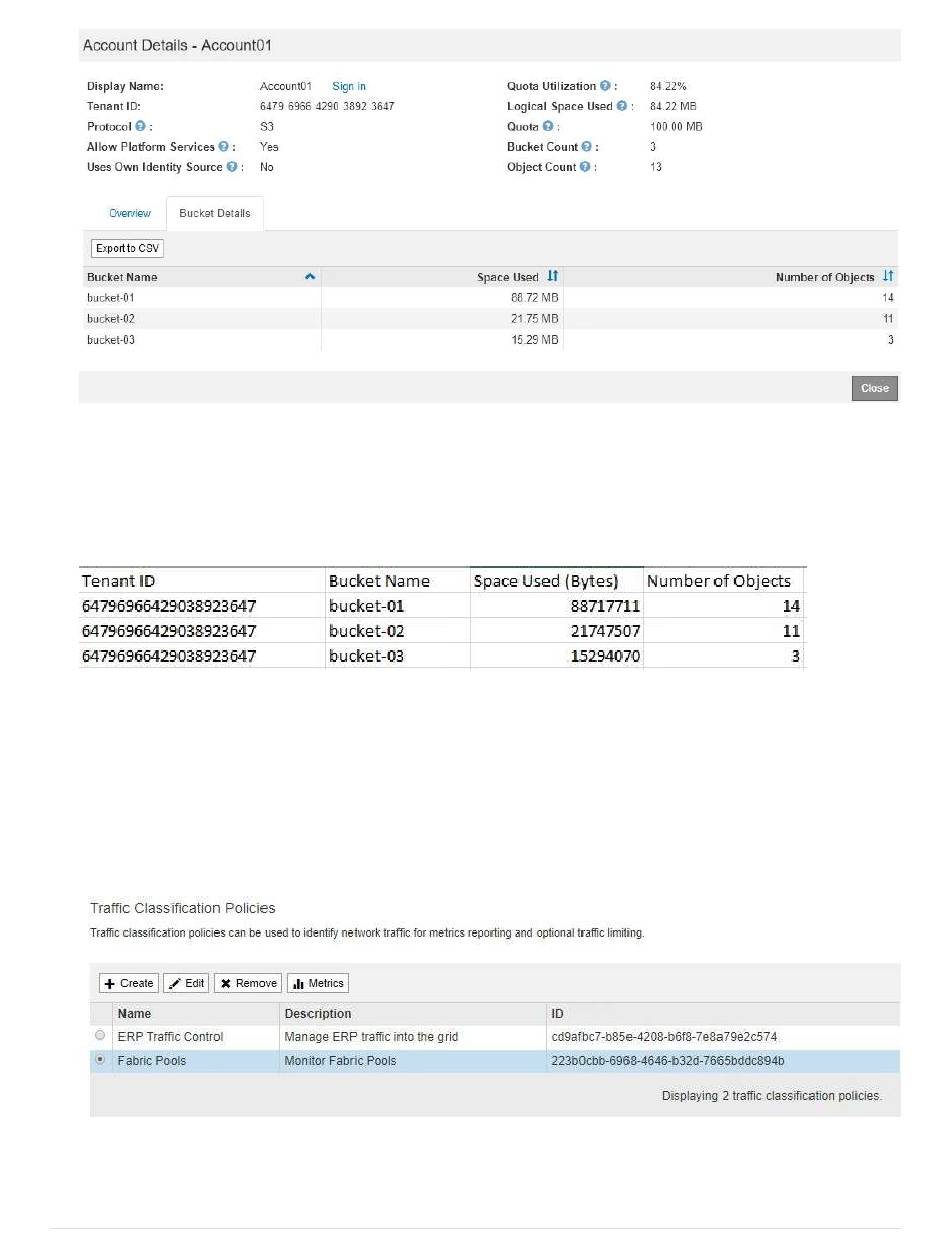
Task: Click help icon beside Allow Platform Services
Action: tap(224, 147)
